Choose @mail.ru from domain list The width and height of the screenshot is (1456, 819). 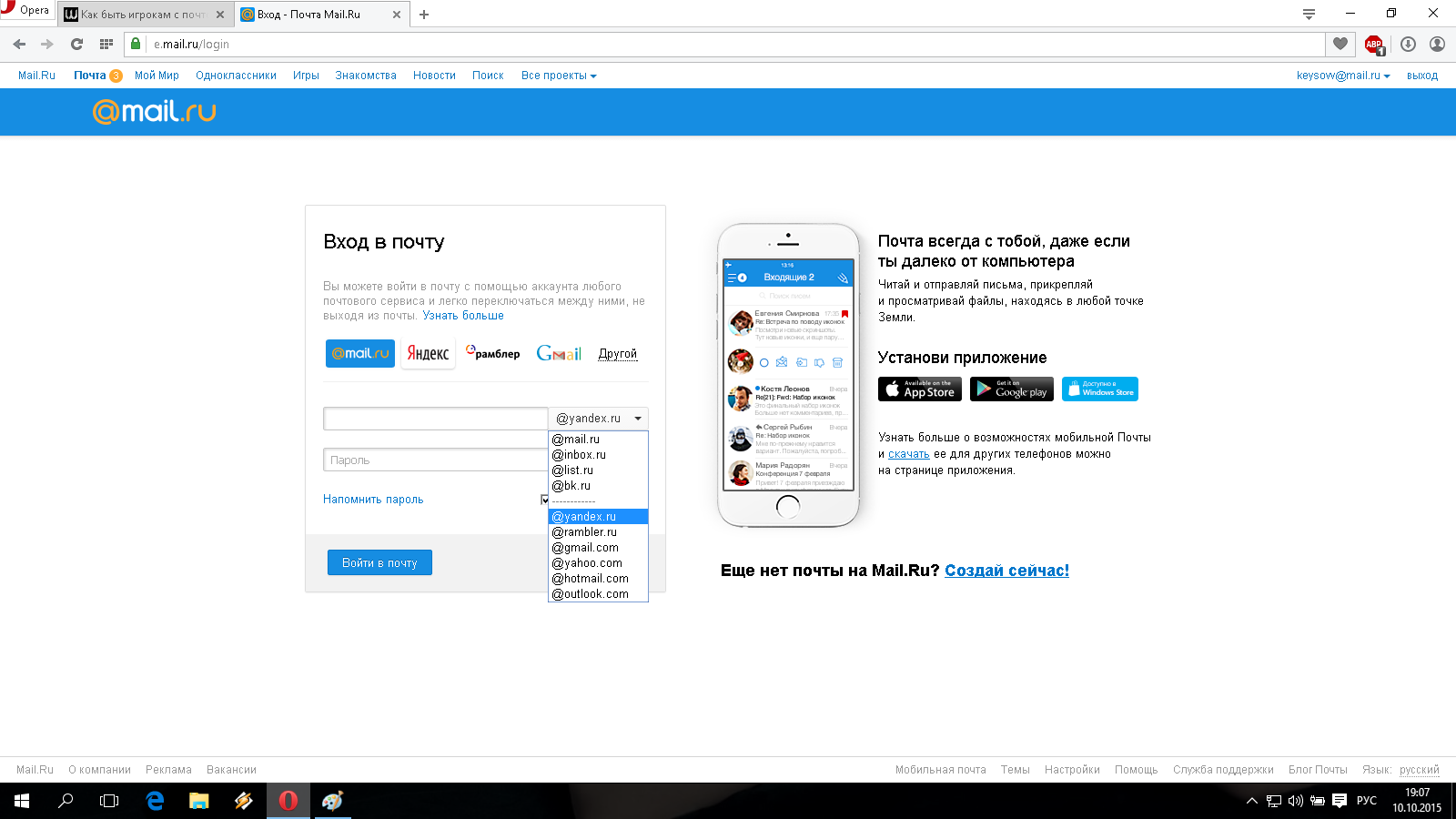point(599,440)
